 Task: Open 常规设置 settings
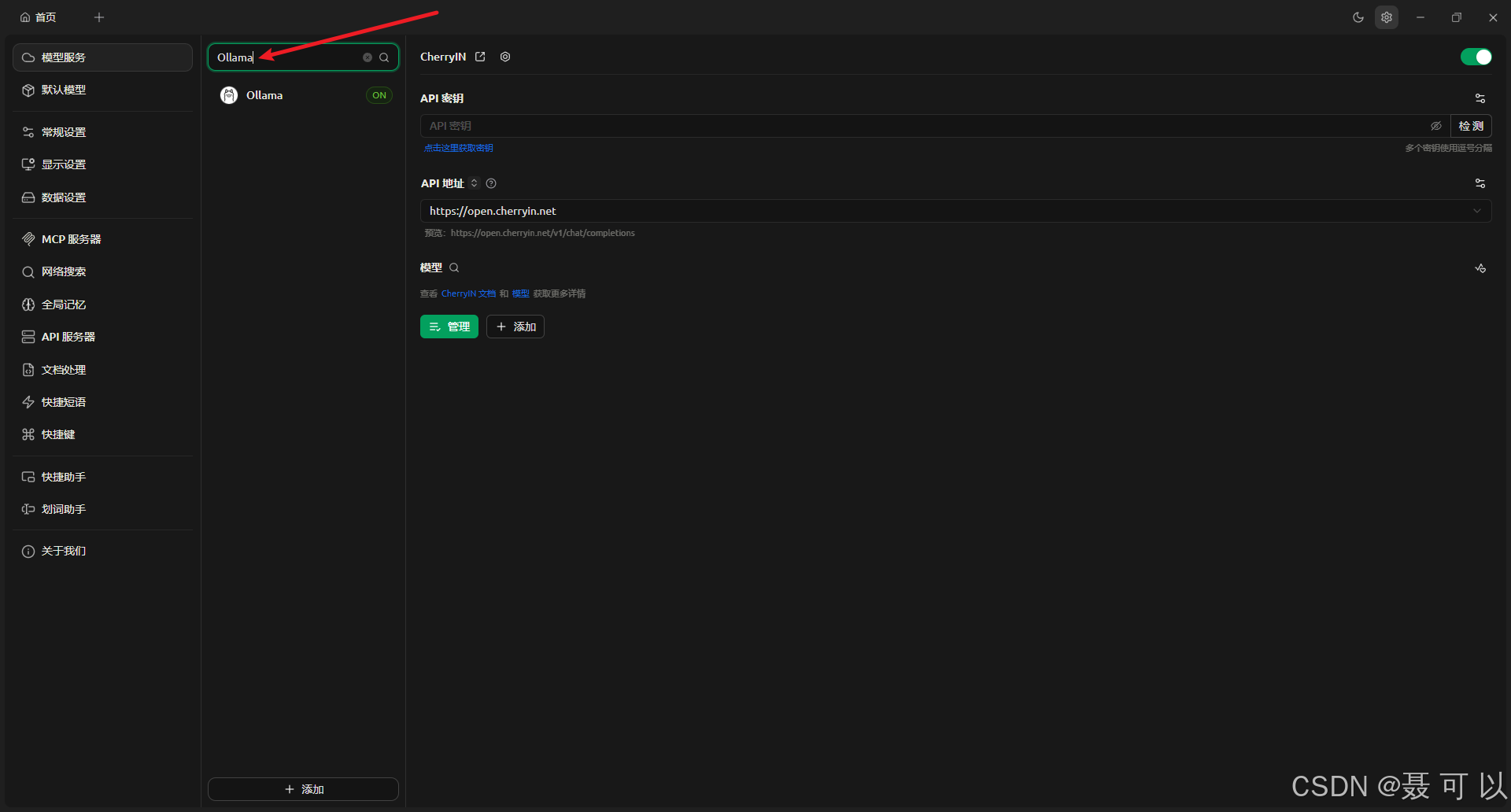tap(102, 132)
